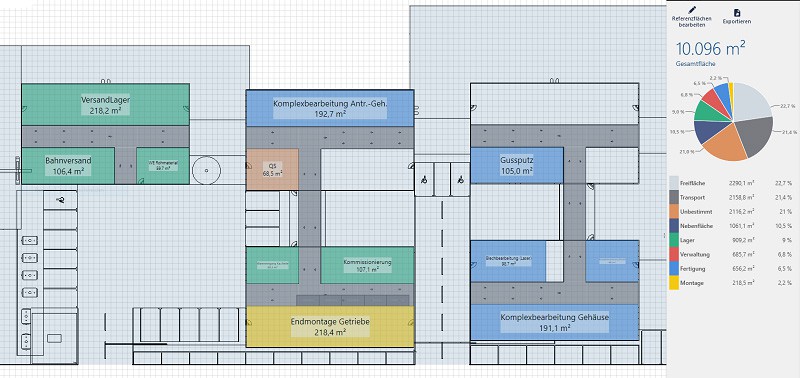The image size is (800, 378).
Task: Select the left wheelchair parking space symbol
Action: point(423,180)
